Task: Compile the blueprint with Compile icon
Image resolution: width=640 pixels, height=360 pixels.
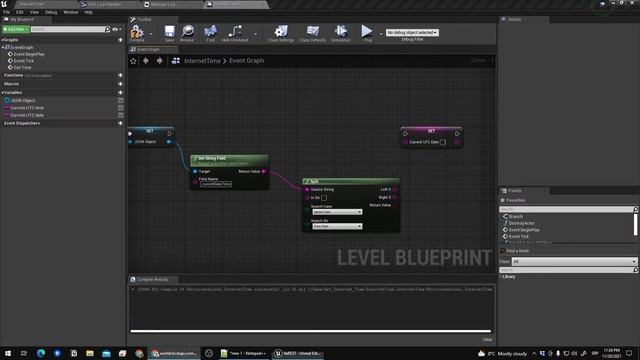Action: pos(137,33)
